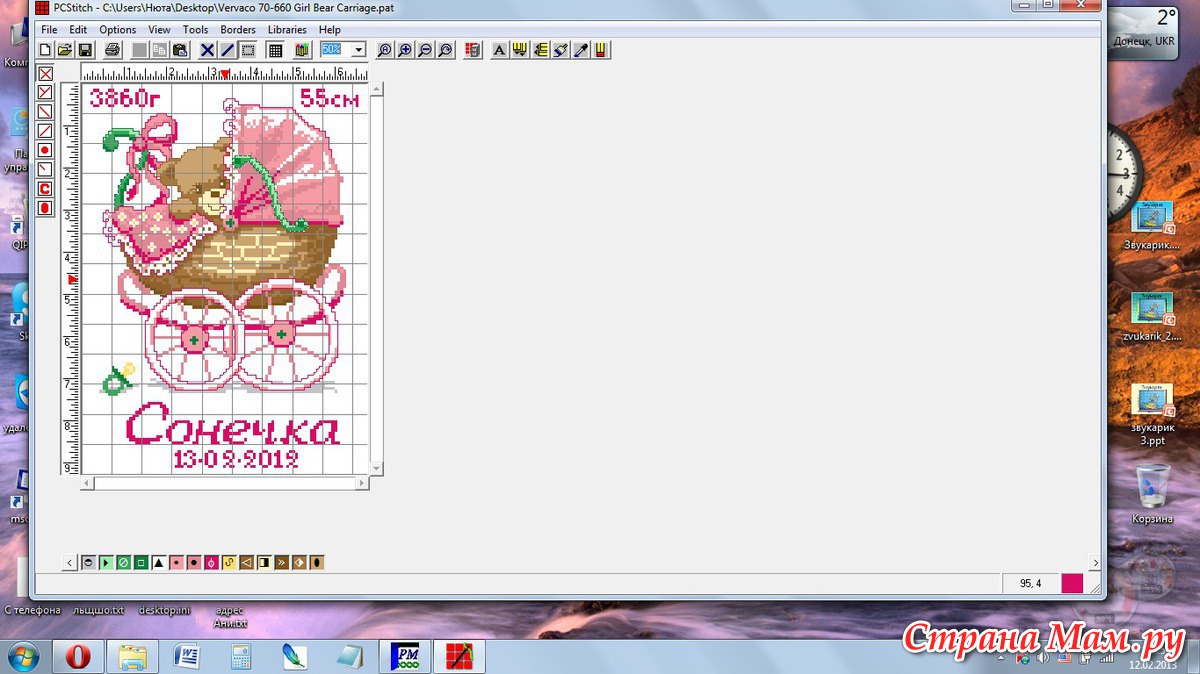Open Звукарик presentation desktop file

click(x=1151, y=223)
